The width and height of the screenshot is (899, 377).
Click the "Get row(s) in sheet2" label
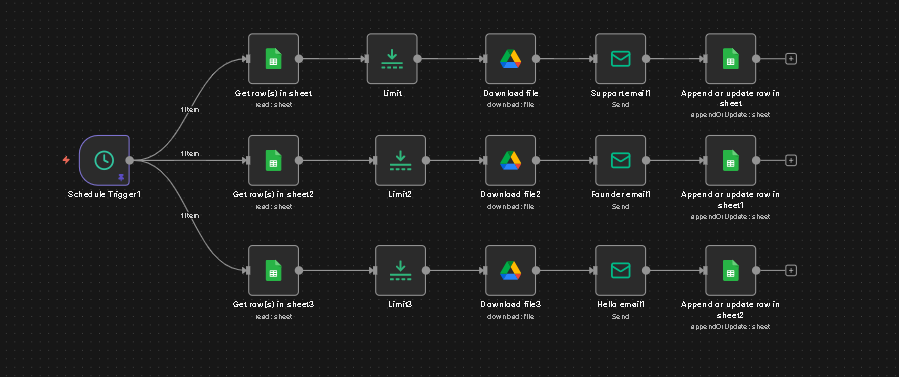tap(273, 194)
